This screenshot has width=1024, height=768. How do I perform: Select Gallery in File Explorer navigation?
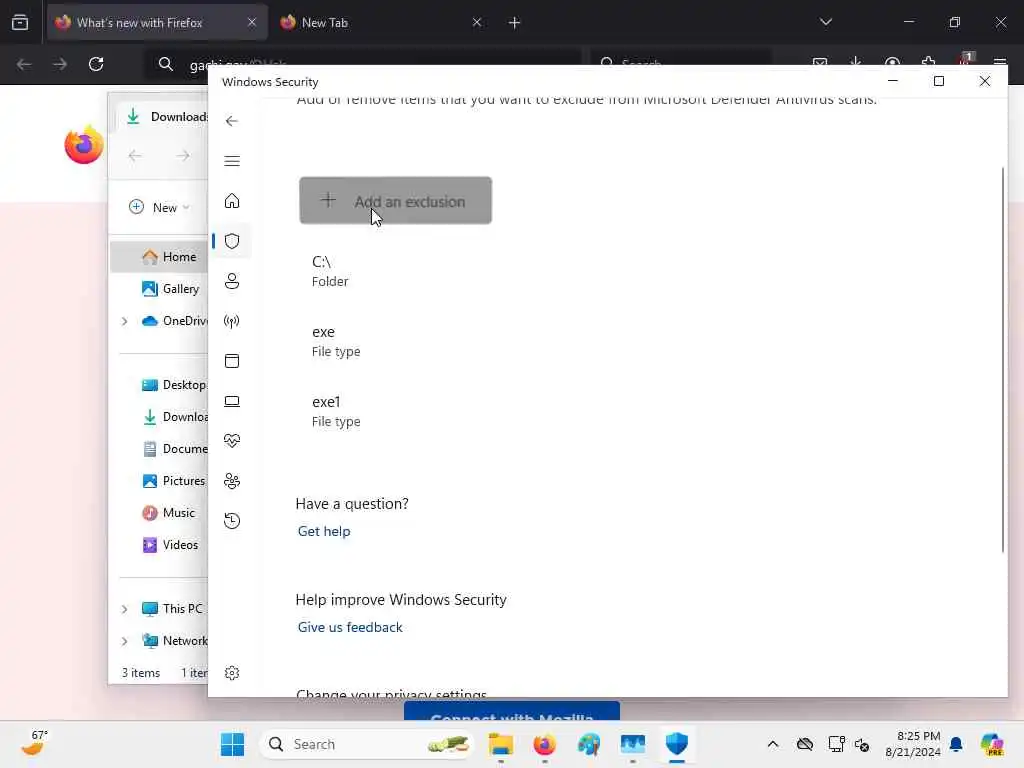pyautogui.click(x=170, y=289)
